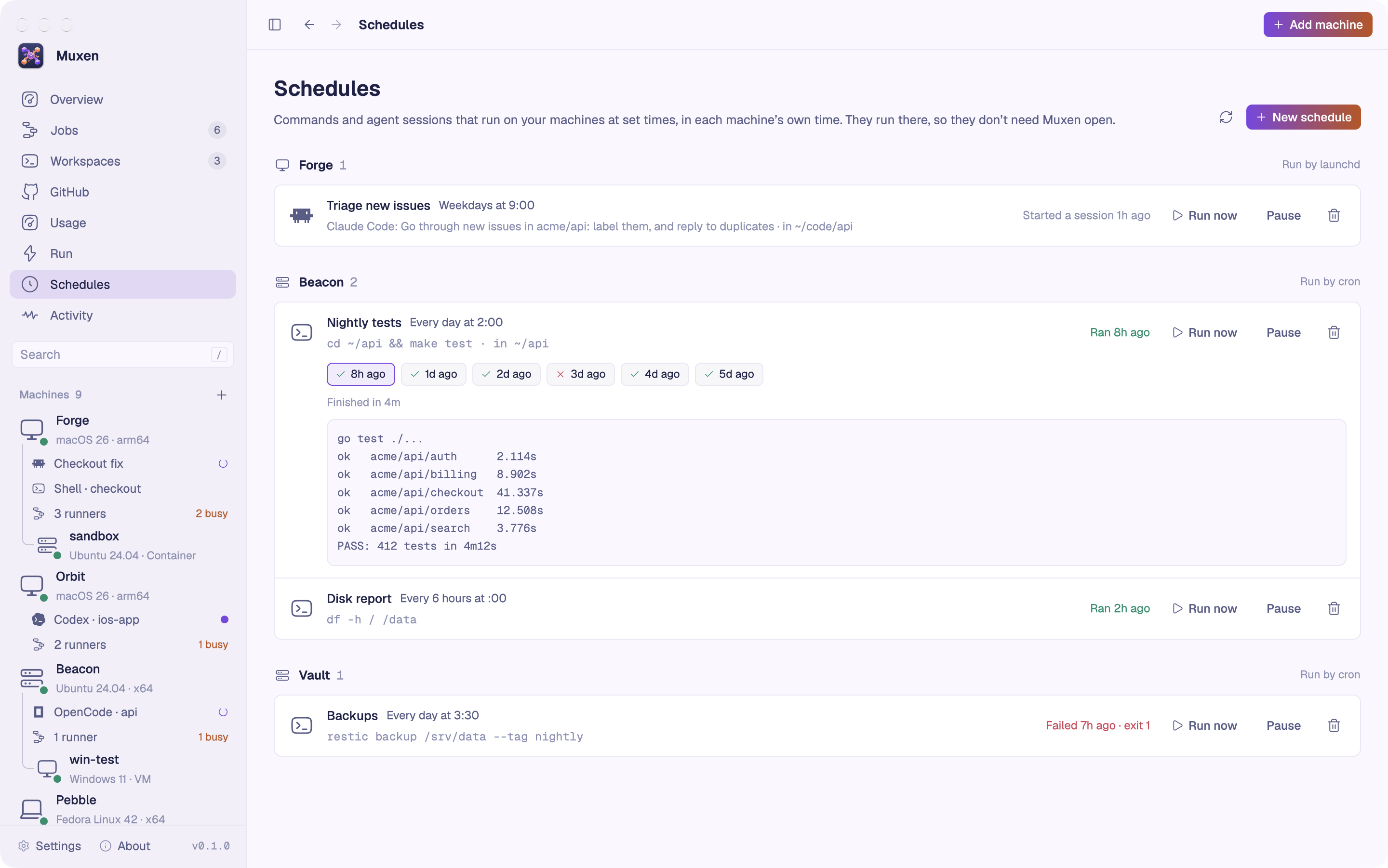This screenshot has width=1388, height=868.
Task: Create a New schedule
Action: click(1303, 117)
